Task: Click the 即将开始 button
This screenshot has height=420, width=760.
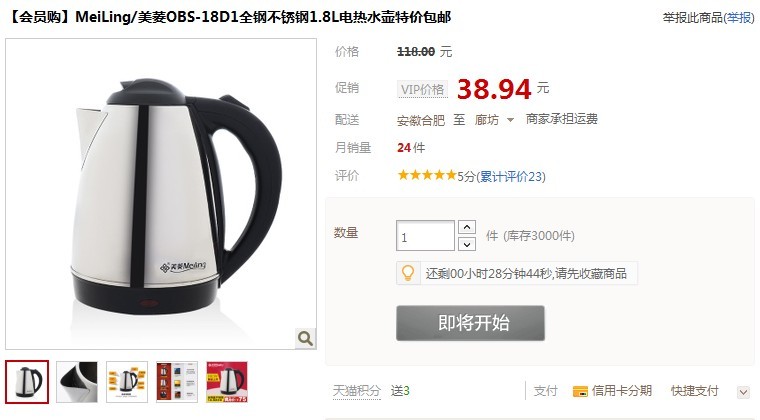Action: 470,323
